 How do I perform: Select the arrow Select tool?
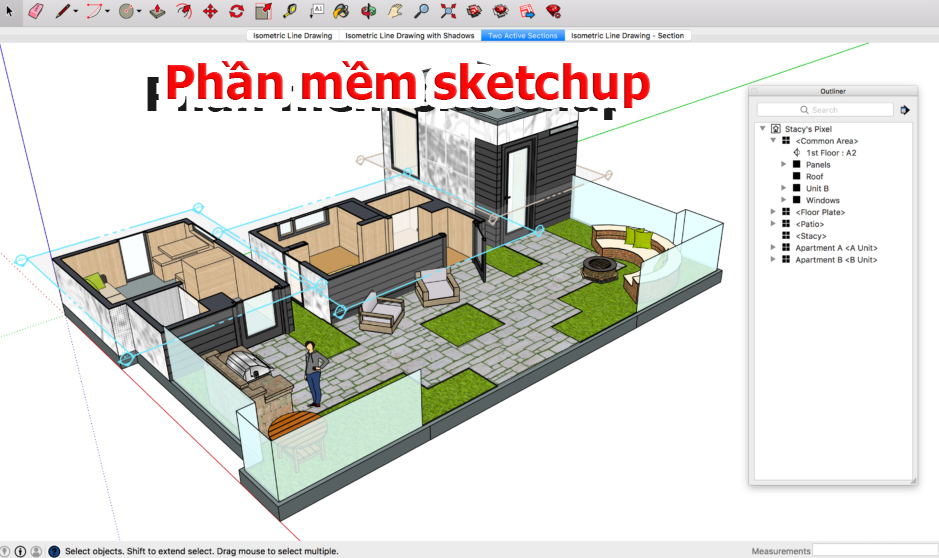point(10,11)
